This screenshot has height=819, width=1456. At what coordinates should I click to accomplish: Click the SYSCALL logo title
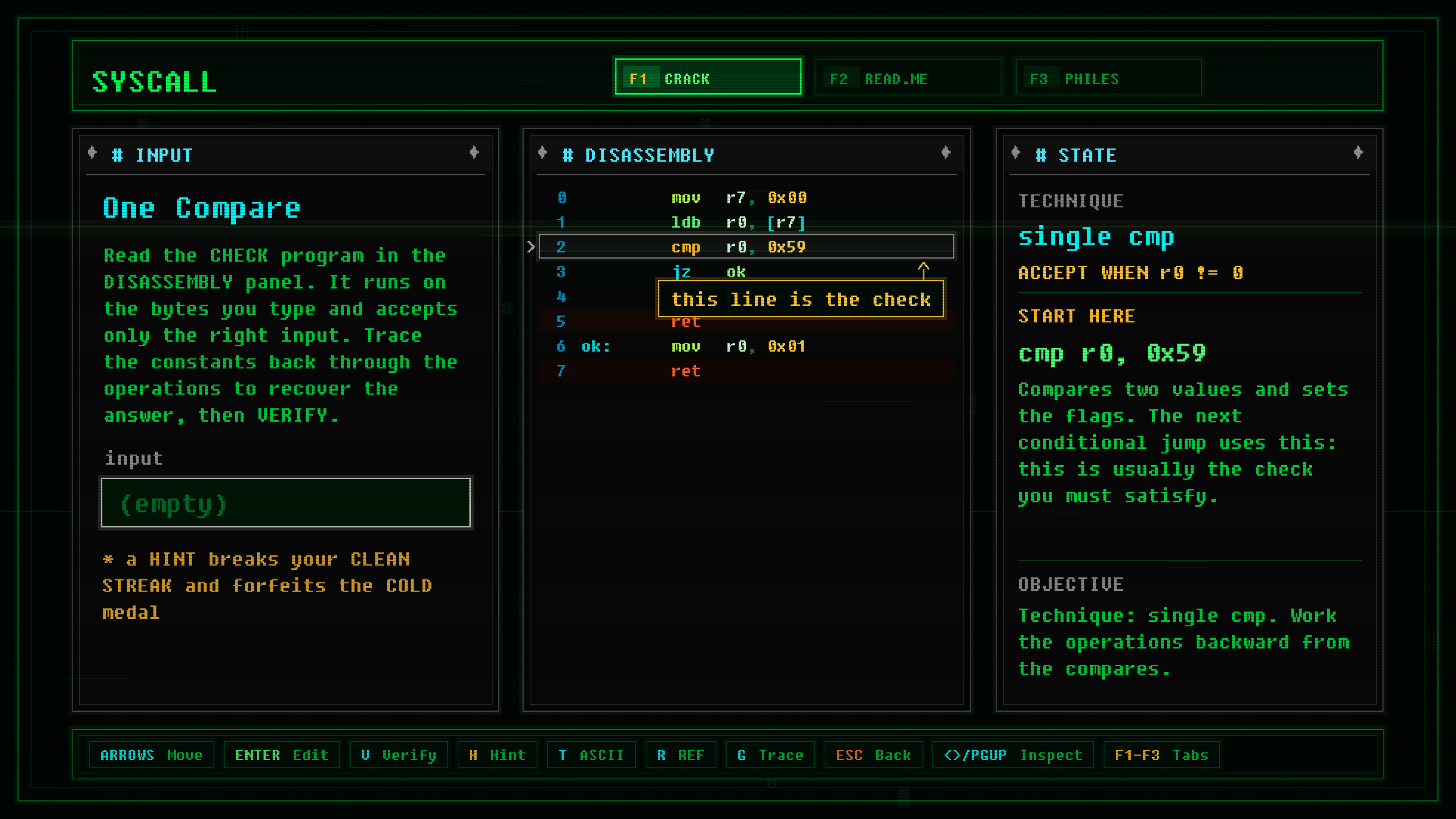tap(154, 82)
